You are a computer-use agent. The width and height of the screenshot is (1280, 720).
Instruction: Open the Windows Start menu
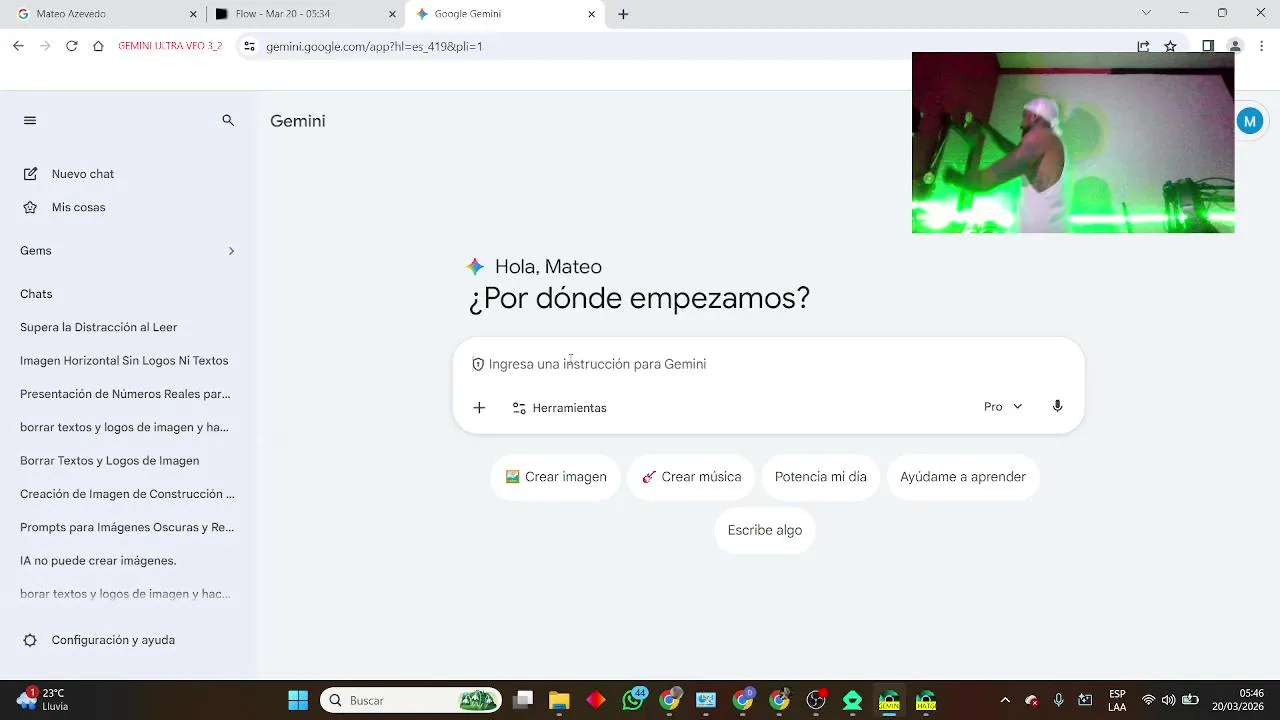click(x=298, y=700)
